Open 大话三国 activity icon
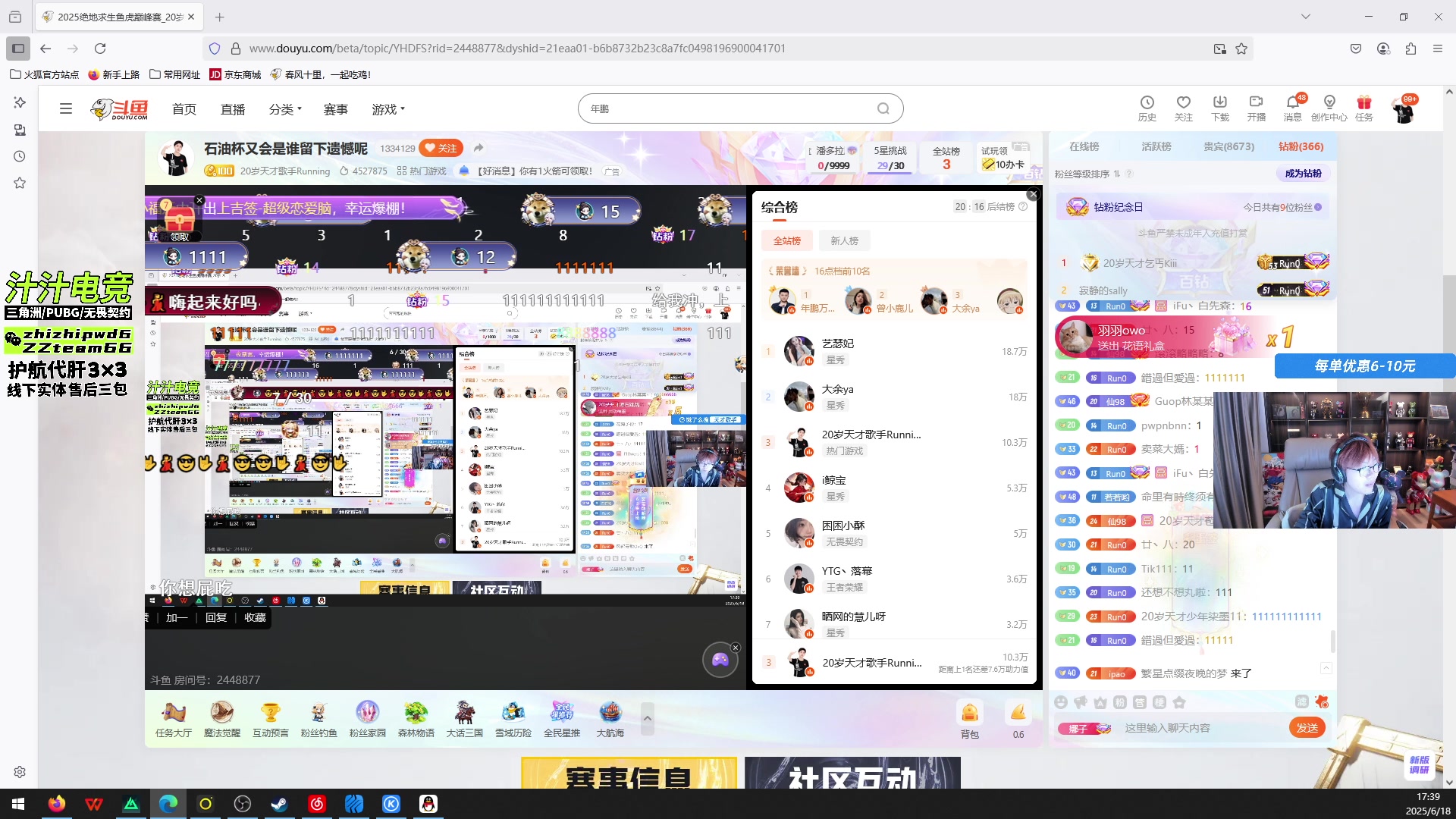Viewport: 1456px width, 819px height. pos(465,719)
